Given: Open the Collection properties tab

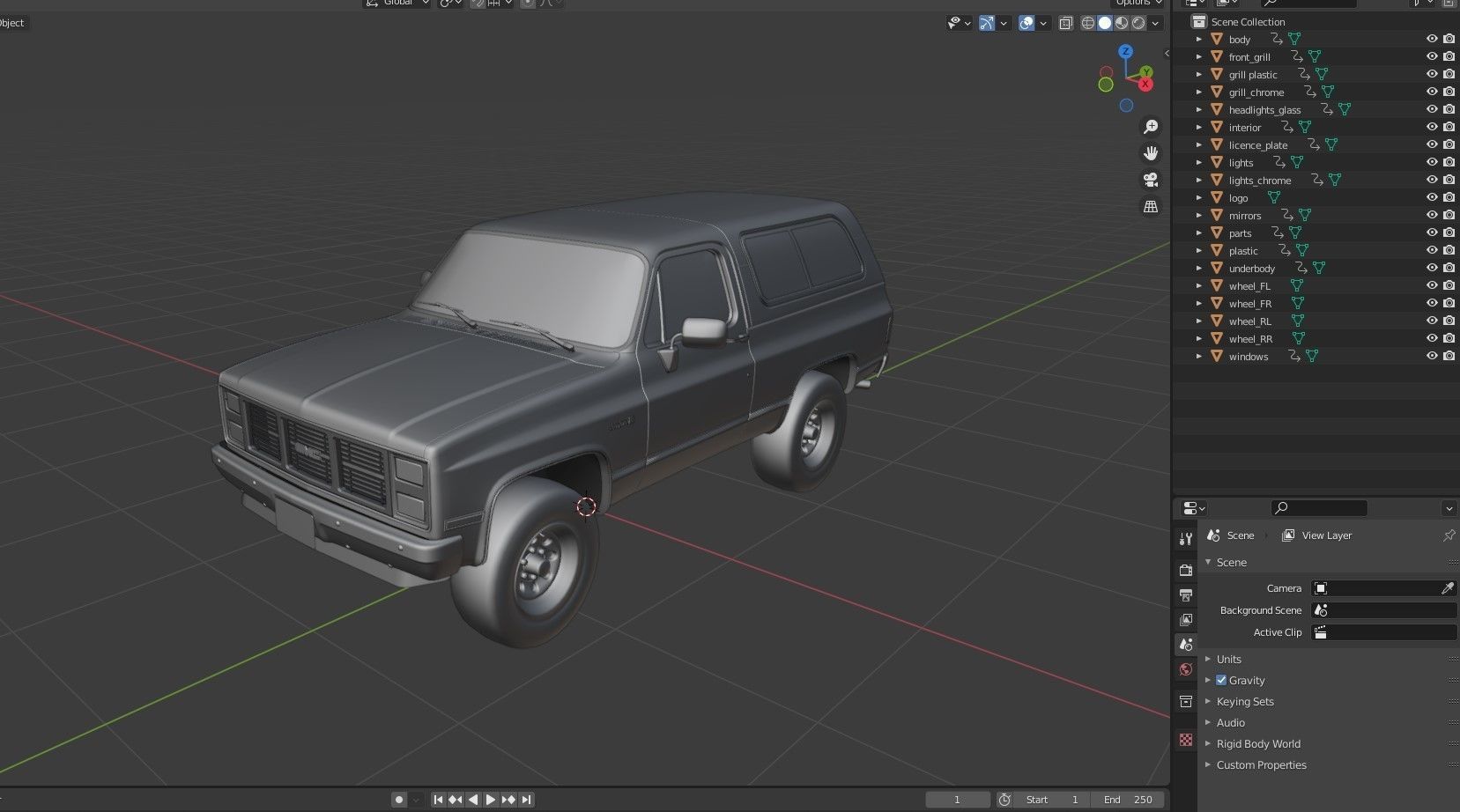Looking at the screenshot, I should pos(1186,701).
